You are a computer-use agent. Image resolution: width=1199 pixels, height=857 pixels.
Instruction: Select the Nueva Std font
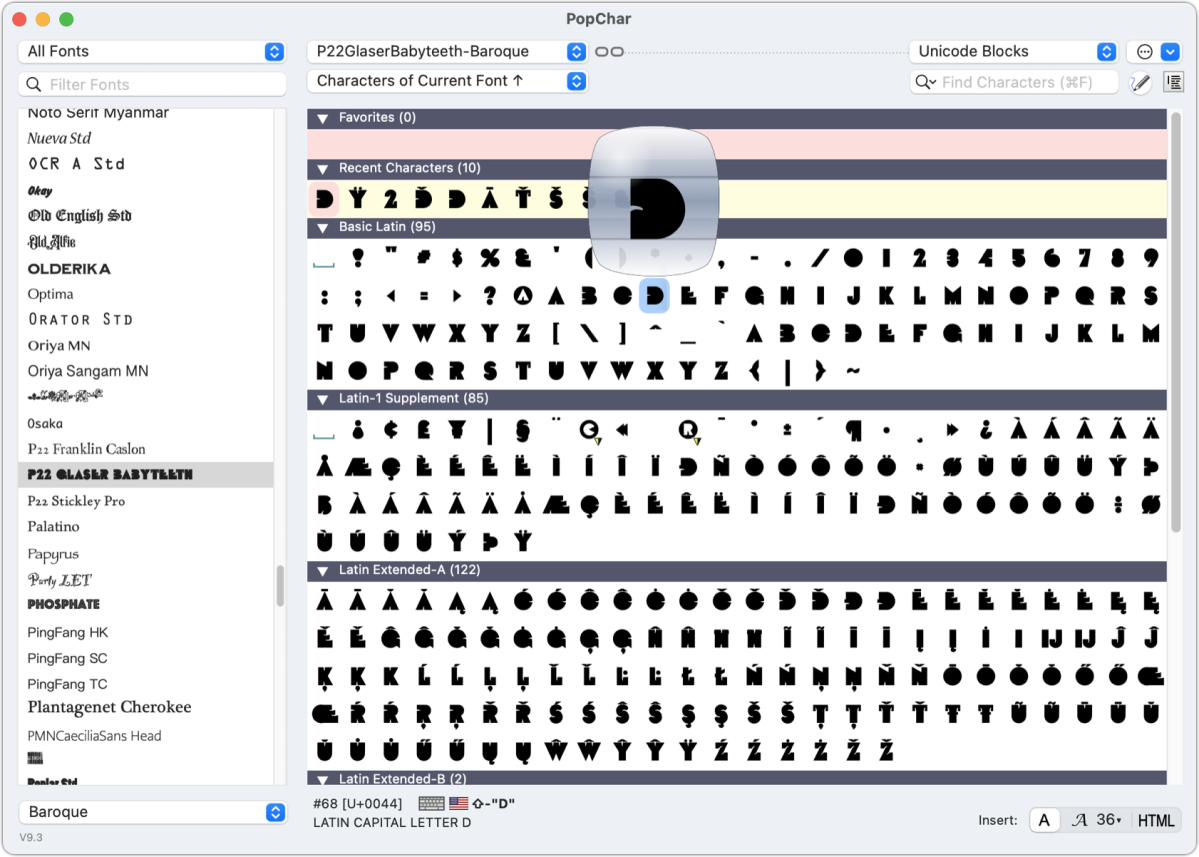tap(59, 138)
